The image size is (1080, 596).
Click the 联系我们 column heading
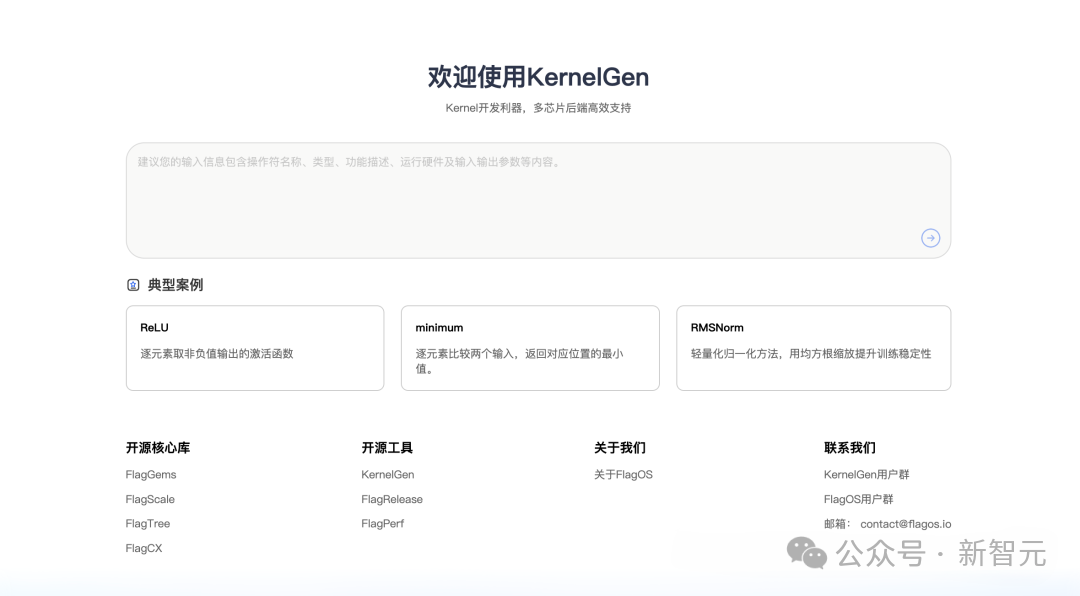click(x=850, y=448)
